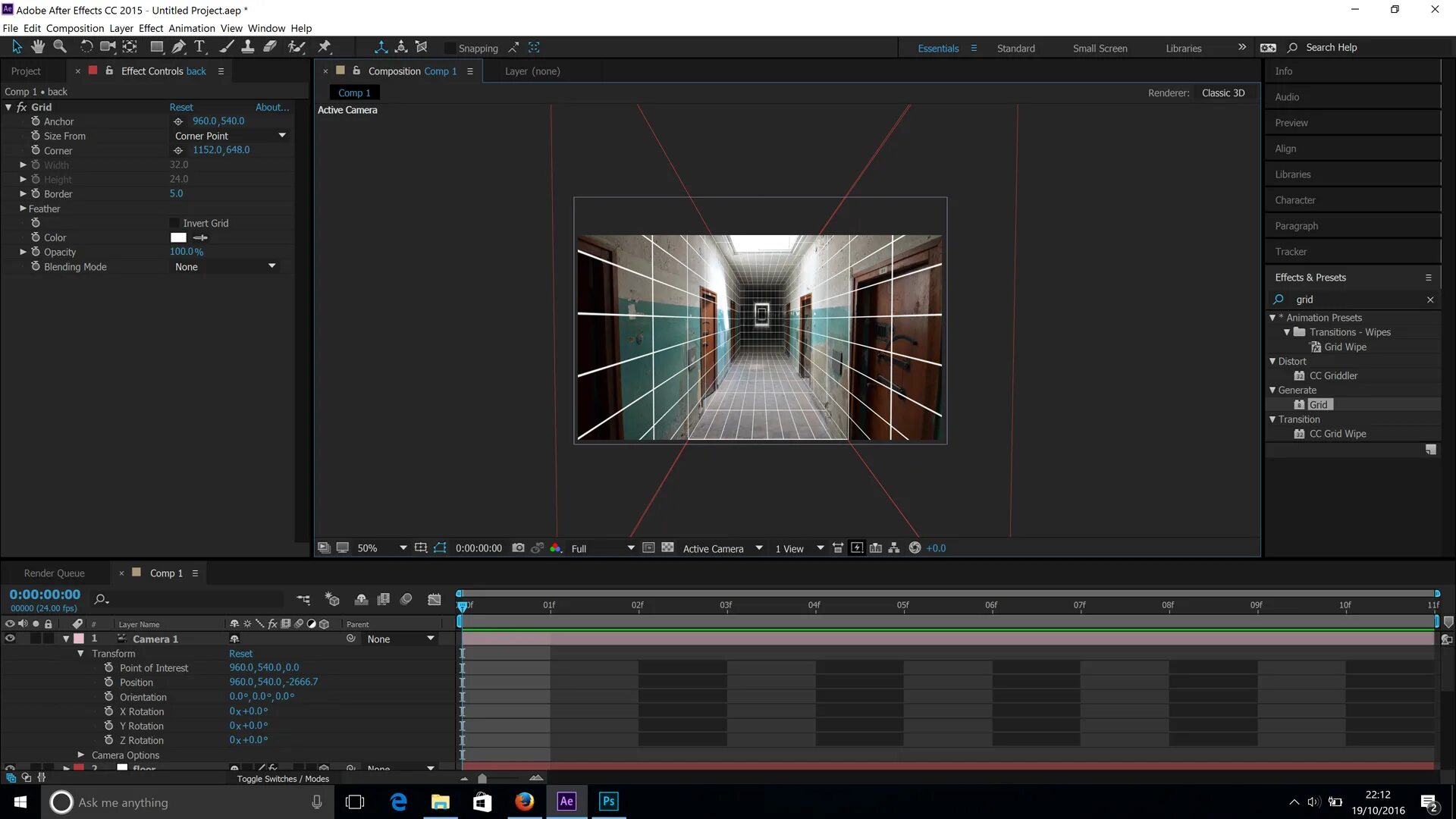Click Toggle Switches / Modes button
The image size is (1456, 819).
pyautogui.click(x=283, y=779)
